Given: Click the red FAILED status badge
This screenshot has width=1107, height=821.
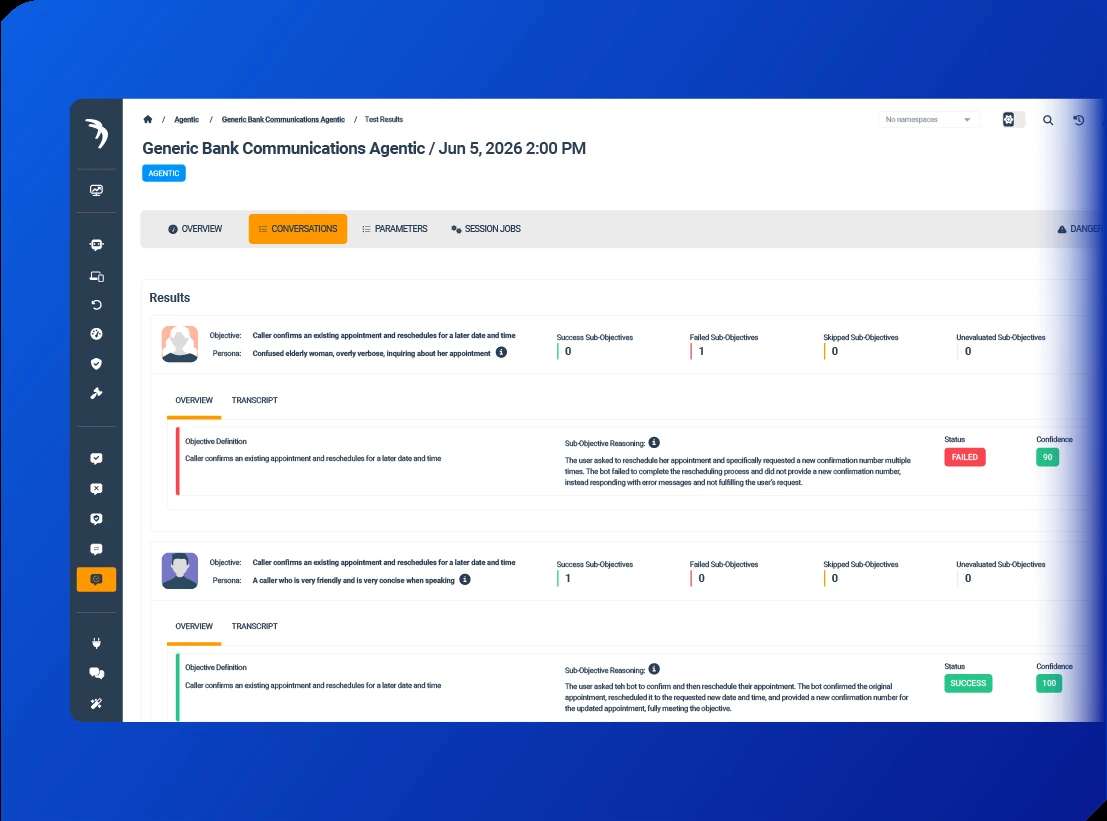Looking at the screenshot, I should 964,457.
